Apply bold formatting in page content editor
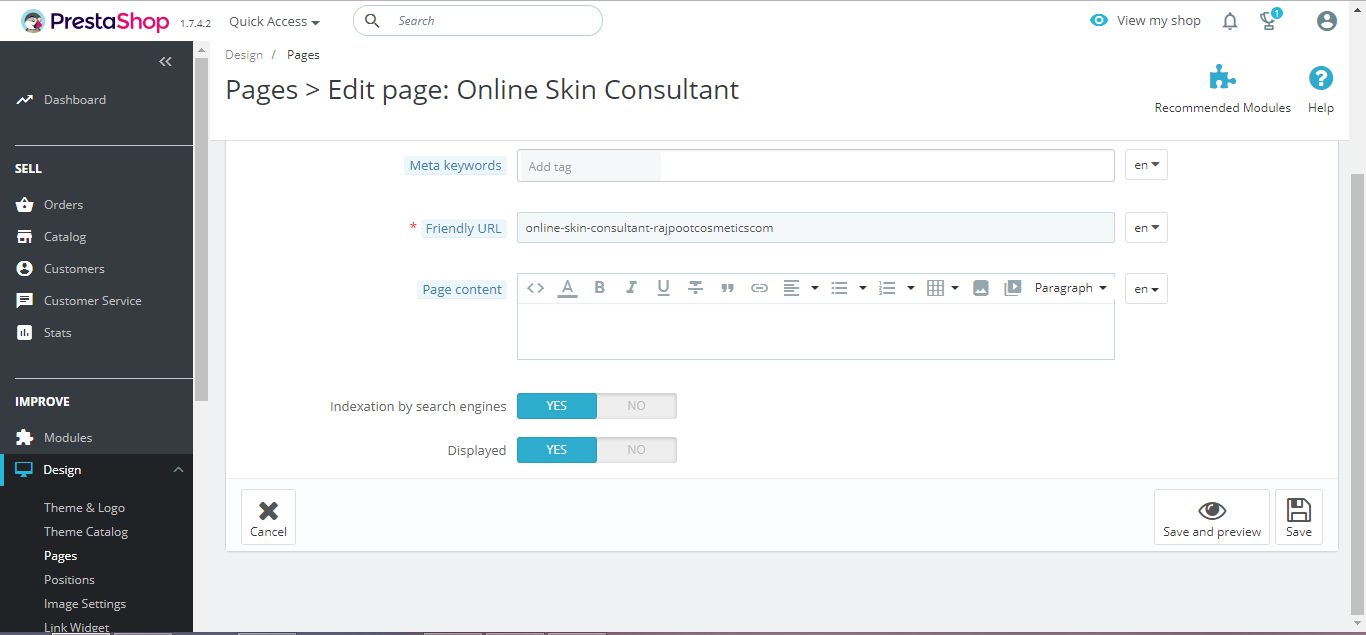This screenshot has height=635, width=1366. [600, 288]
